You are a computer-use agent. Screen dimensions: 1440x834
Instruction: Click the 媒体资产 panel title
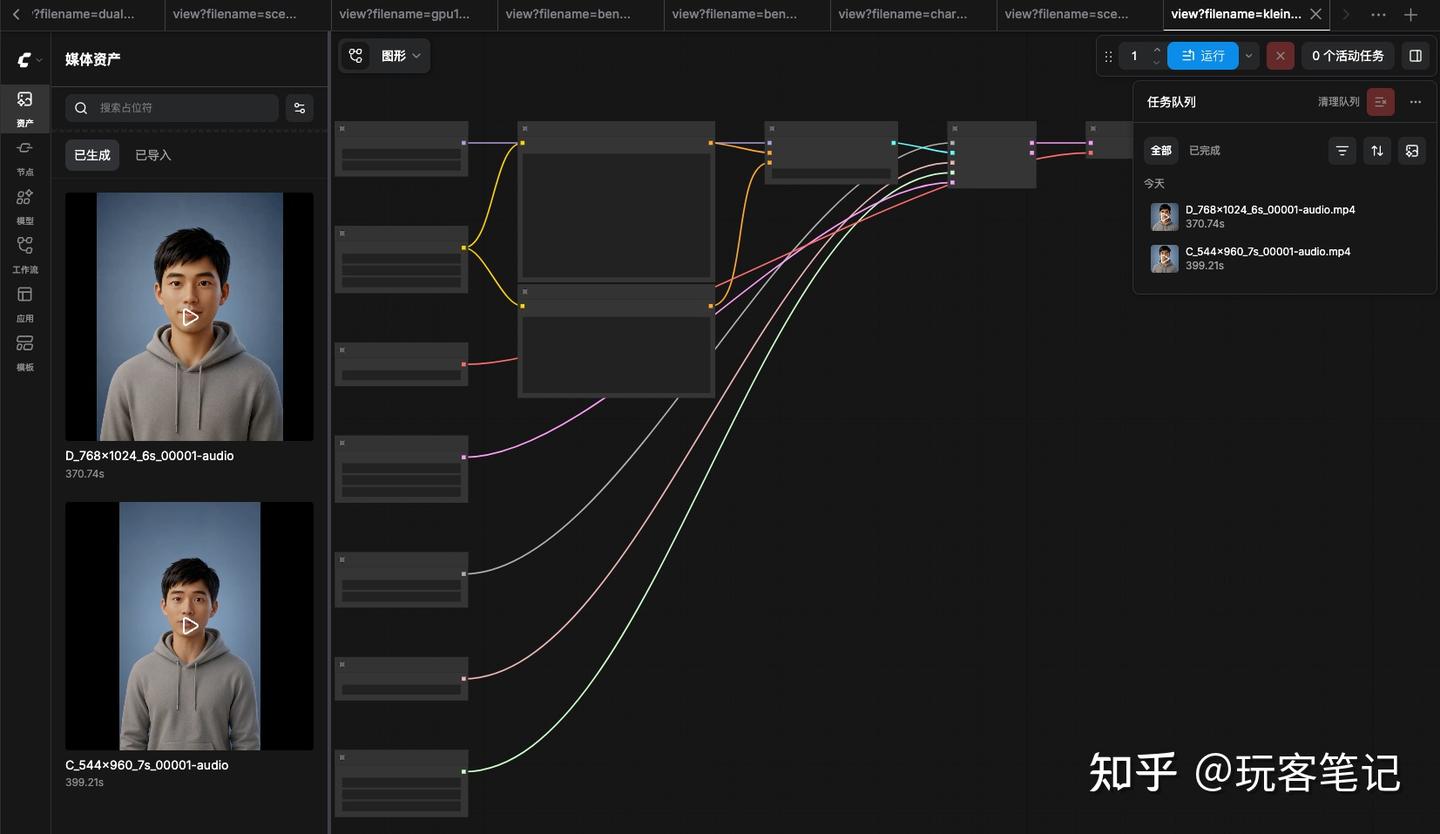pyautogui.click(x=93, y=60)
